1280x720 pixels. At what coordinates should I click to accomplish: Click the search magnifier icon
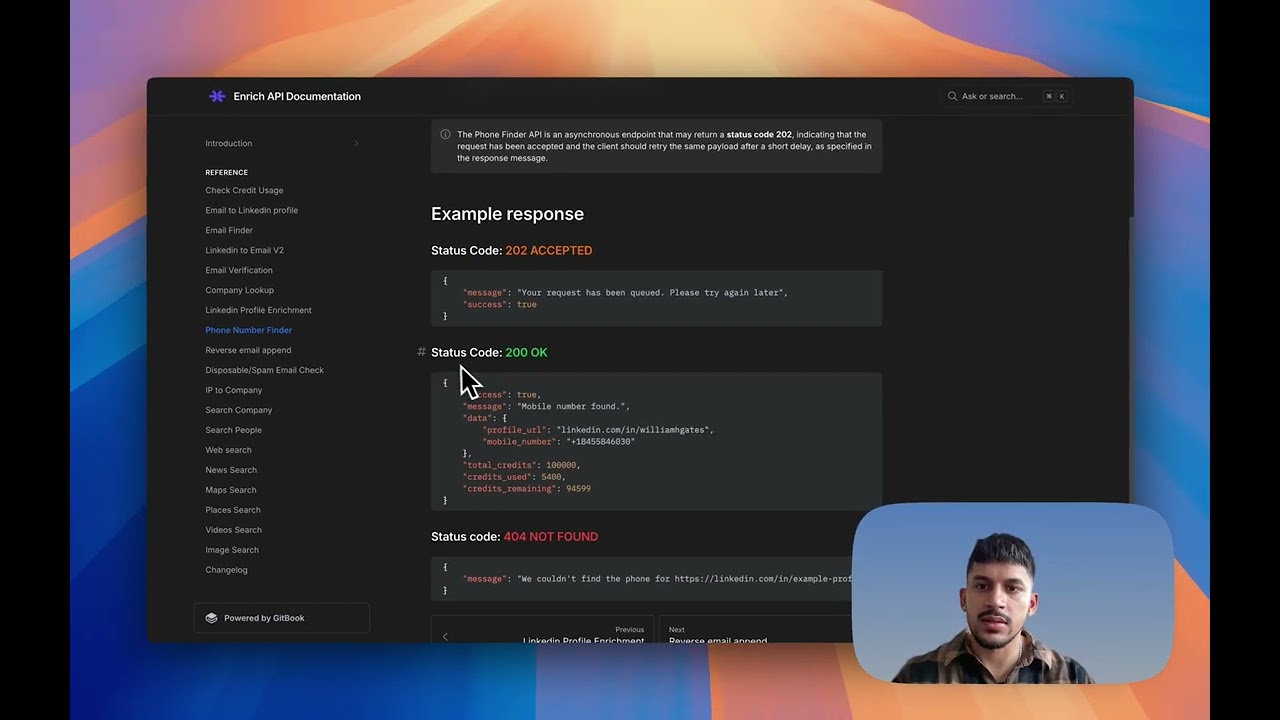point(952,96)
